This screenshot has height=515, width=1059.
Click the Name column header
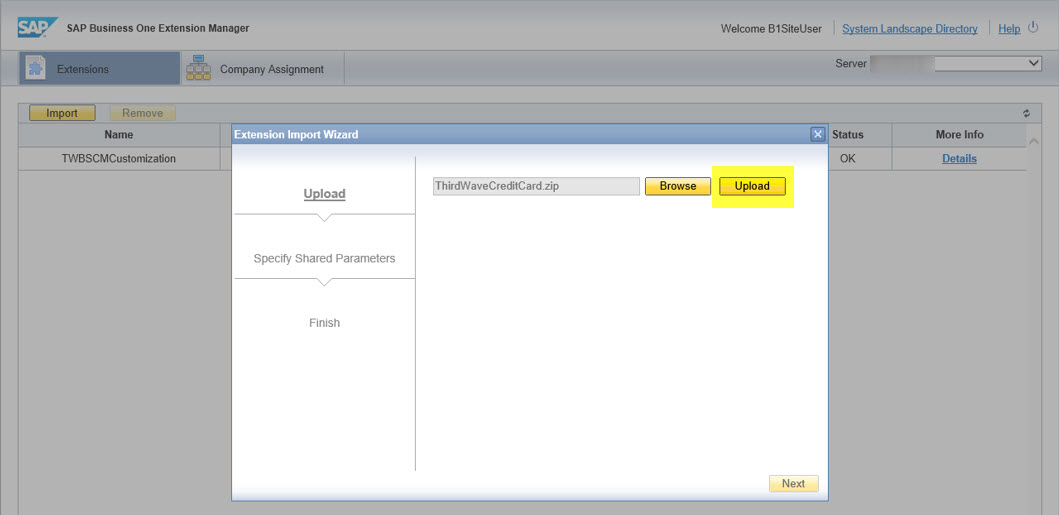119,134
